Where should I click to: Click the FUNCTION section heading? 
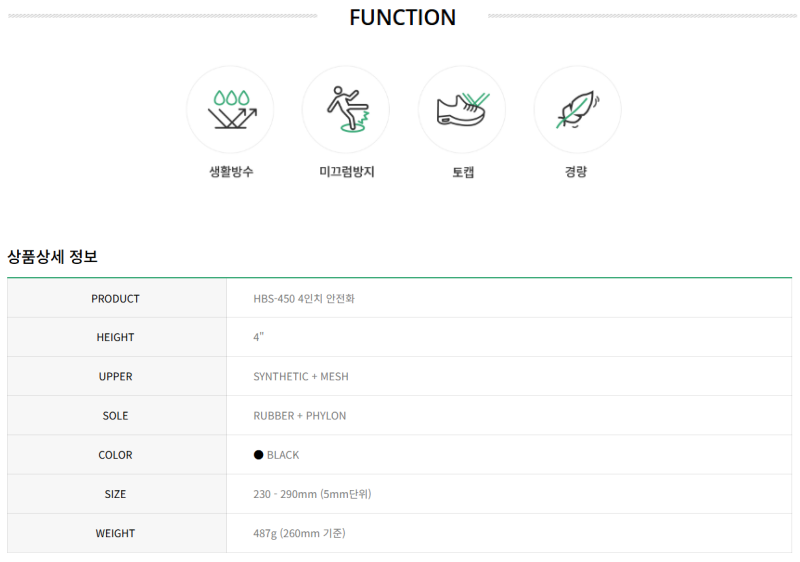click(x=403, y=17)
